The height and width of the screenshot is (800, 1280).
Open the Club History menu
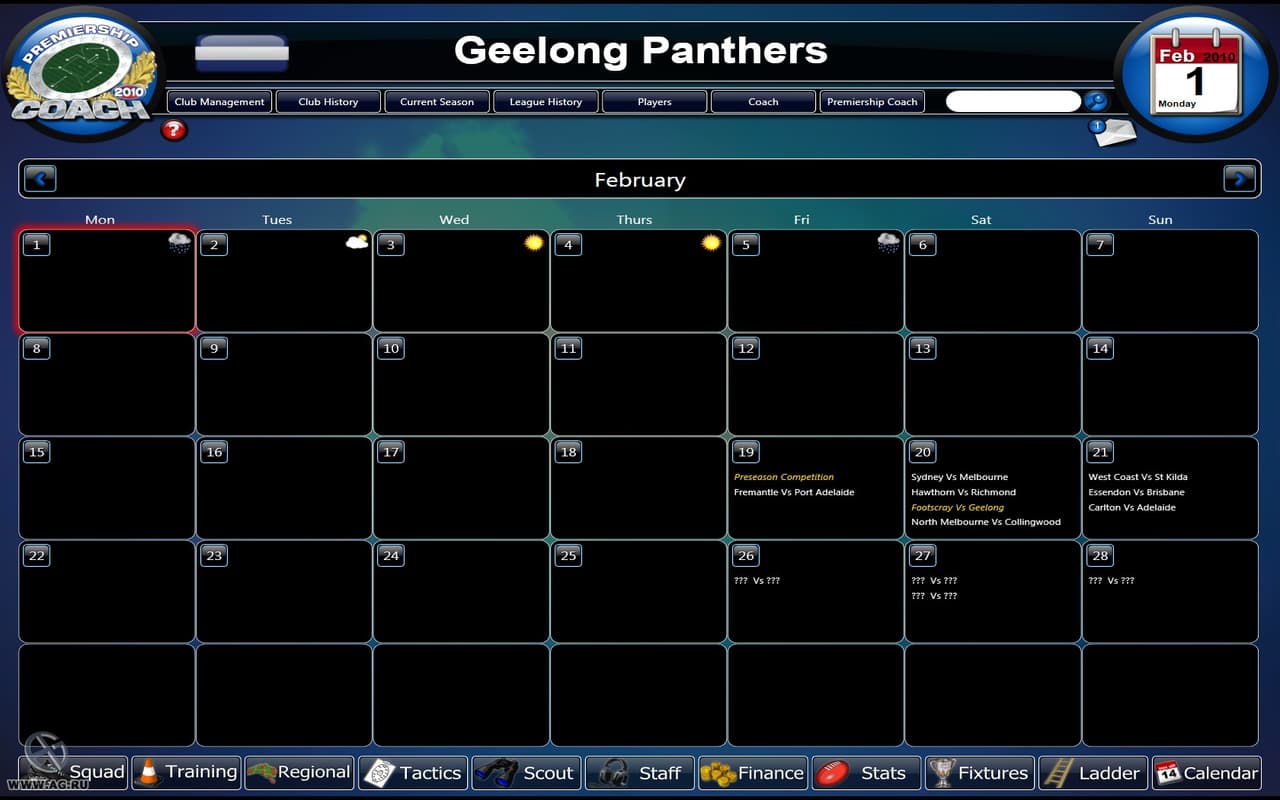328,101
